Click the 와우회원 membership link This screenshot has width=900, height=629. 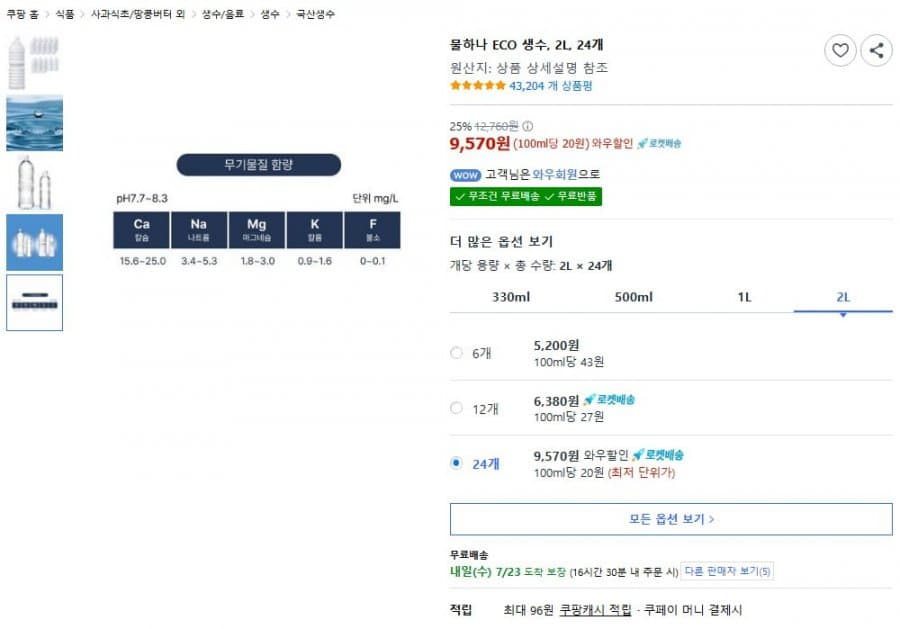point(554,174)
